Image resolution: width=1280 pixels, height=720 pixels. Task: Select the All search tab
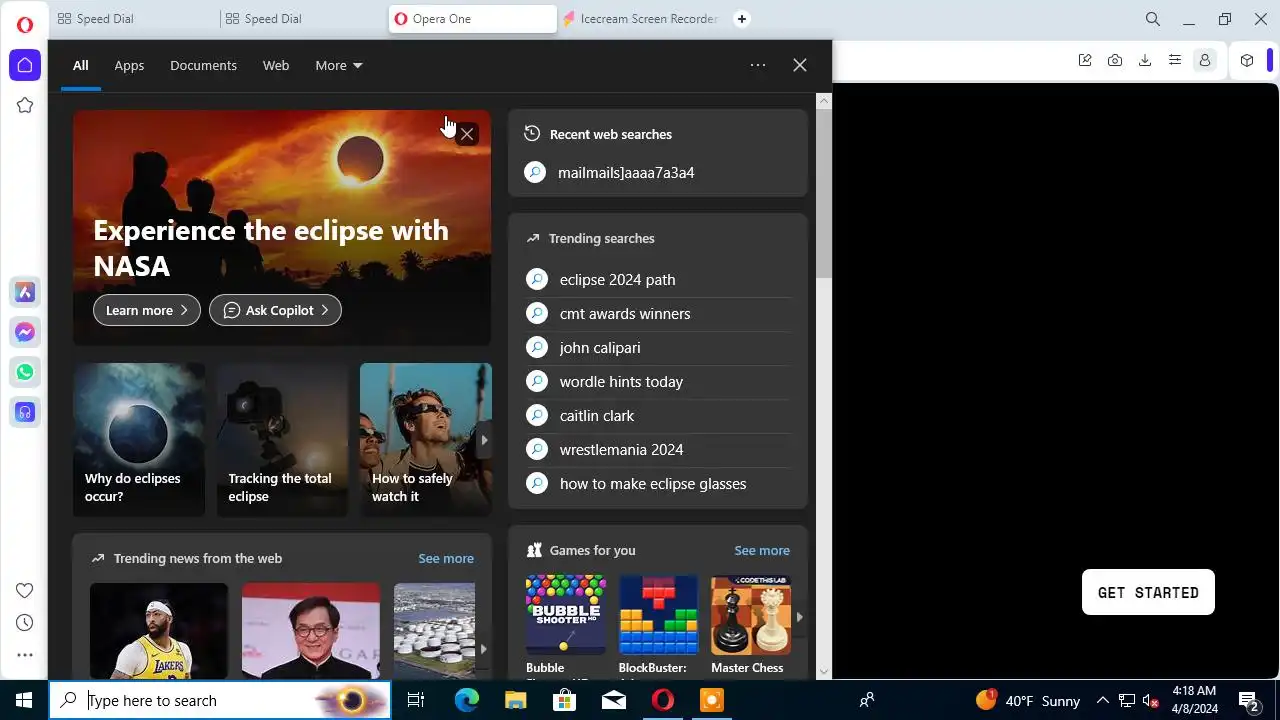coord(80,65)
